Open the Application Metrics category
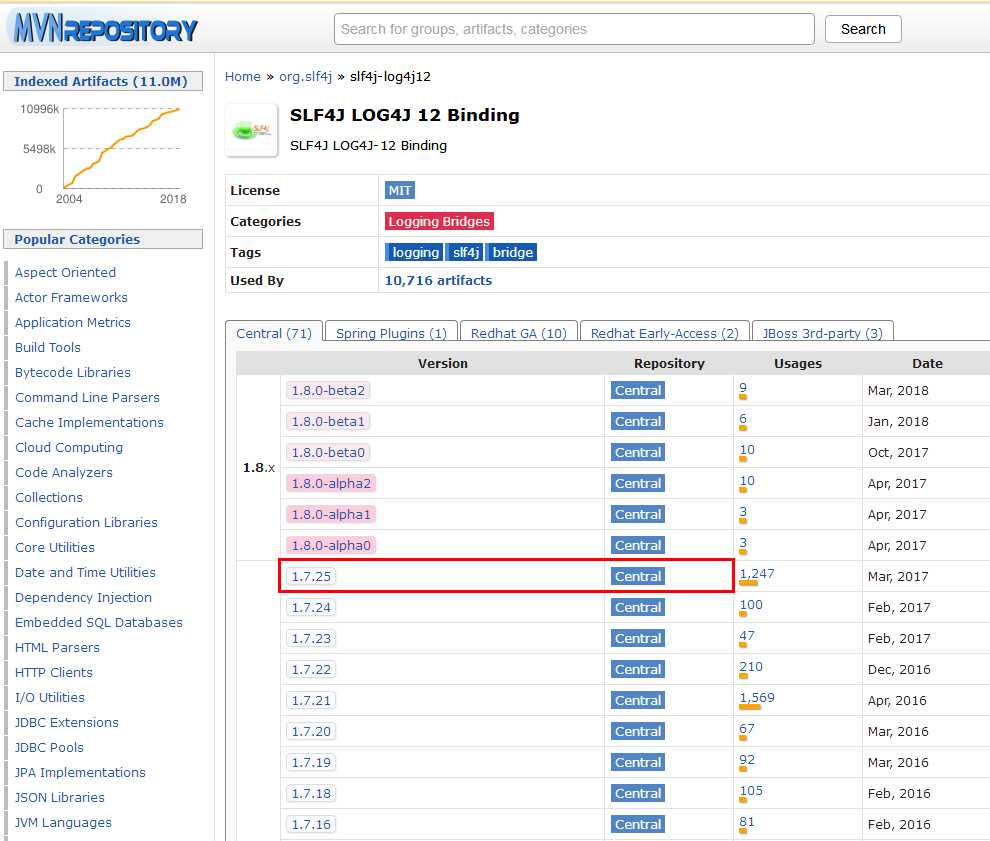This screenshot has height=841, width=990. coord(73,322)
